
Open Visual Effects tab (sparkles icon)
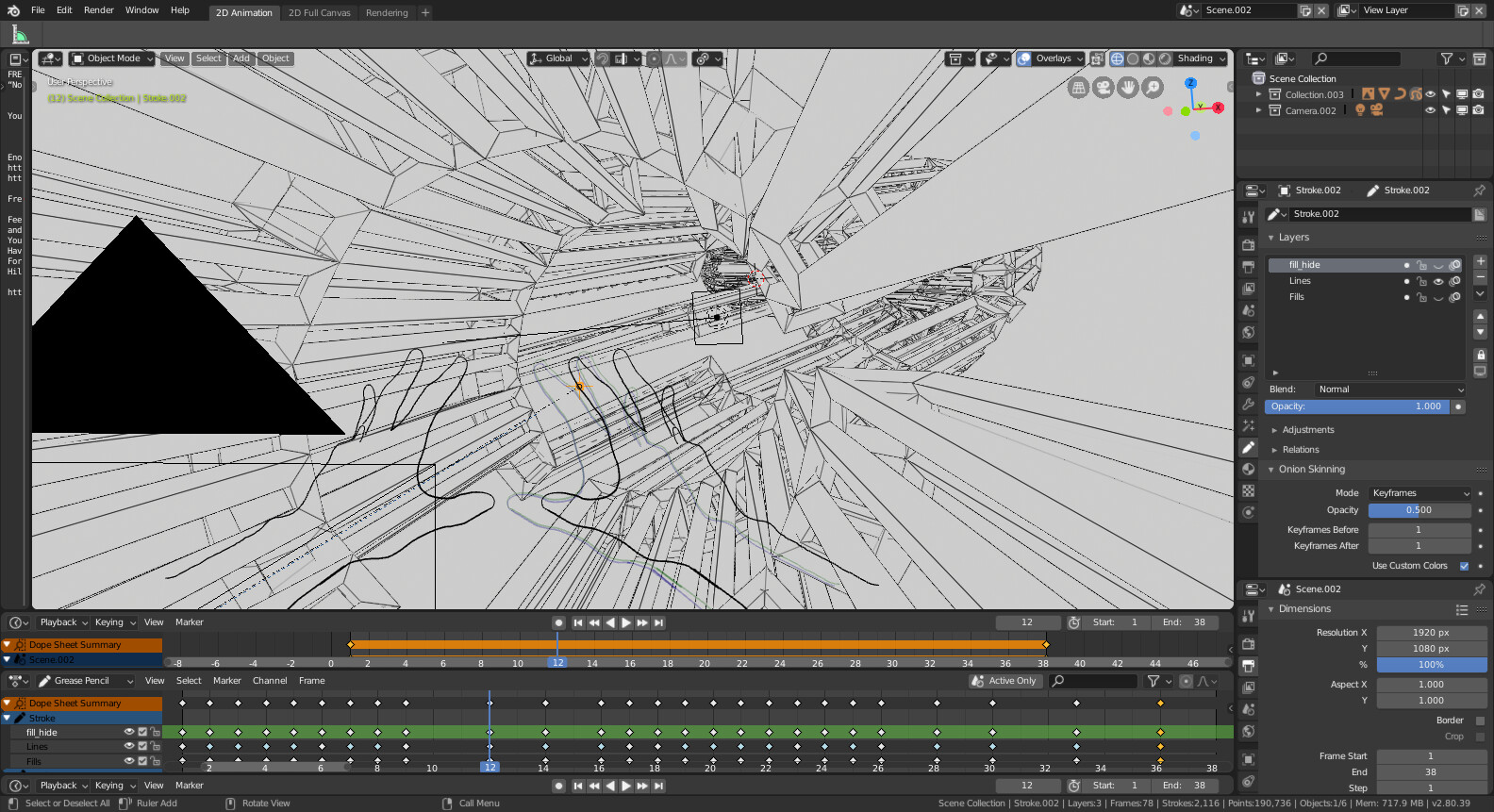pos(1248,425)
